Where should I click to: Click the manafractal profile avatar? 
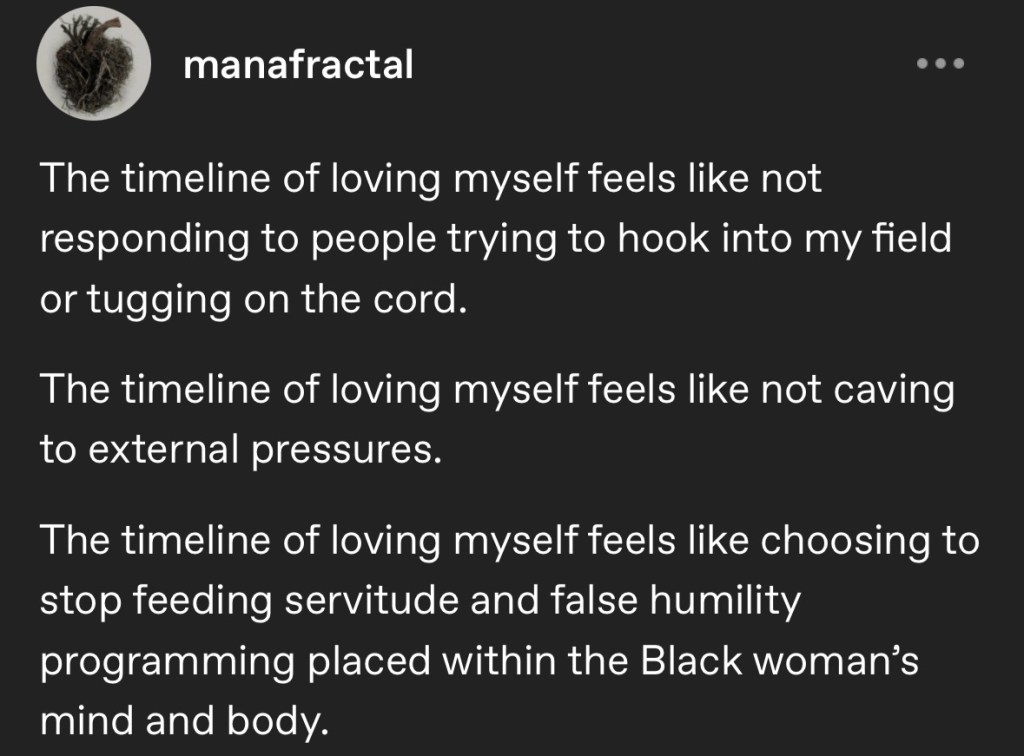[93, 65]
